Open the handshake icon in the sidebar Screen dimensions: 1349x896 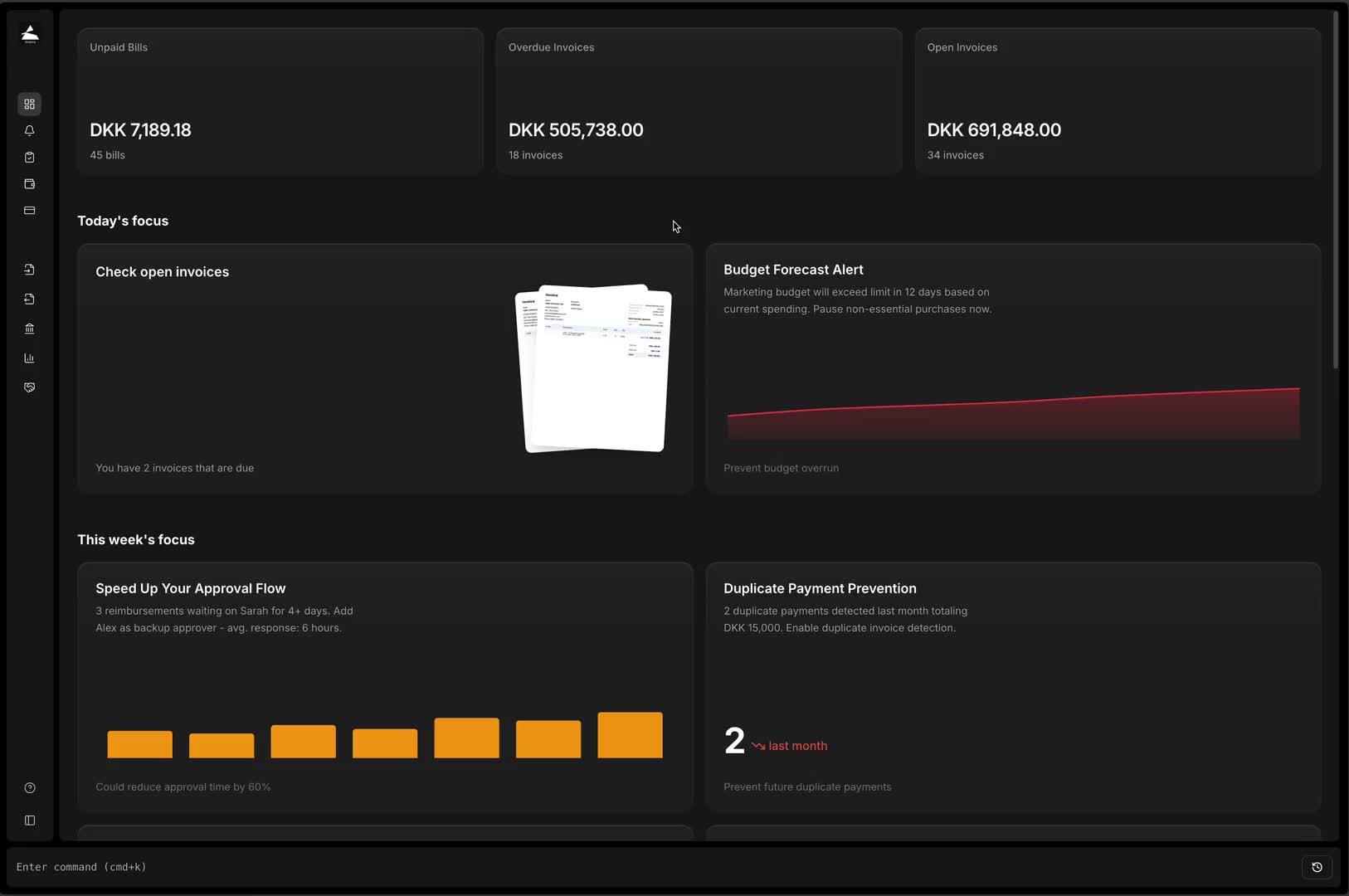click(x=30, y=387)
